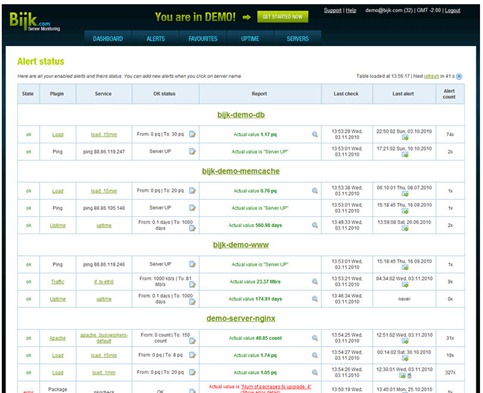This screenshot has height=393, width=483.
Task: Open server bijk-demo-memcache
Action: (241, 171)
